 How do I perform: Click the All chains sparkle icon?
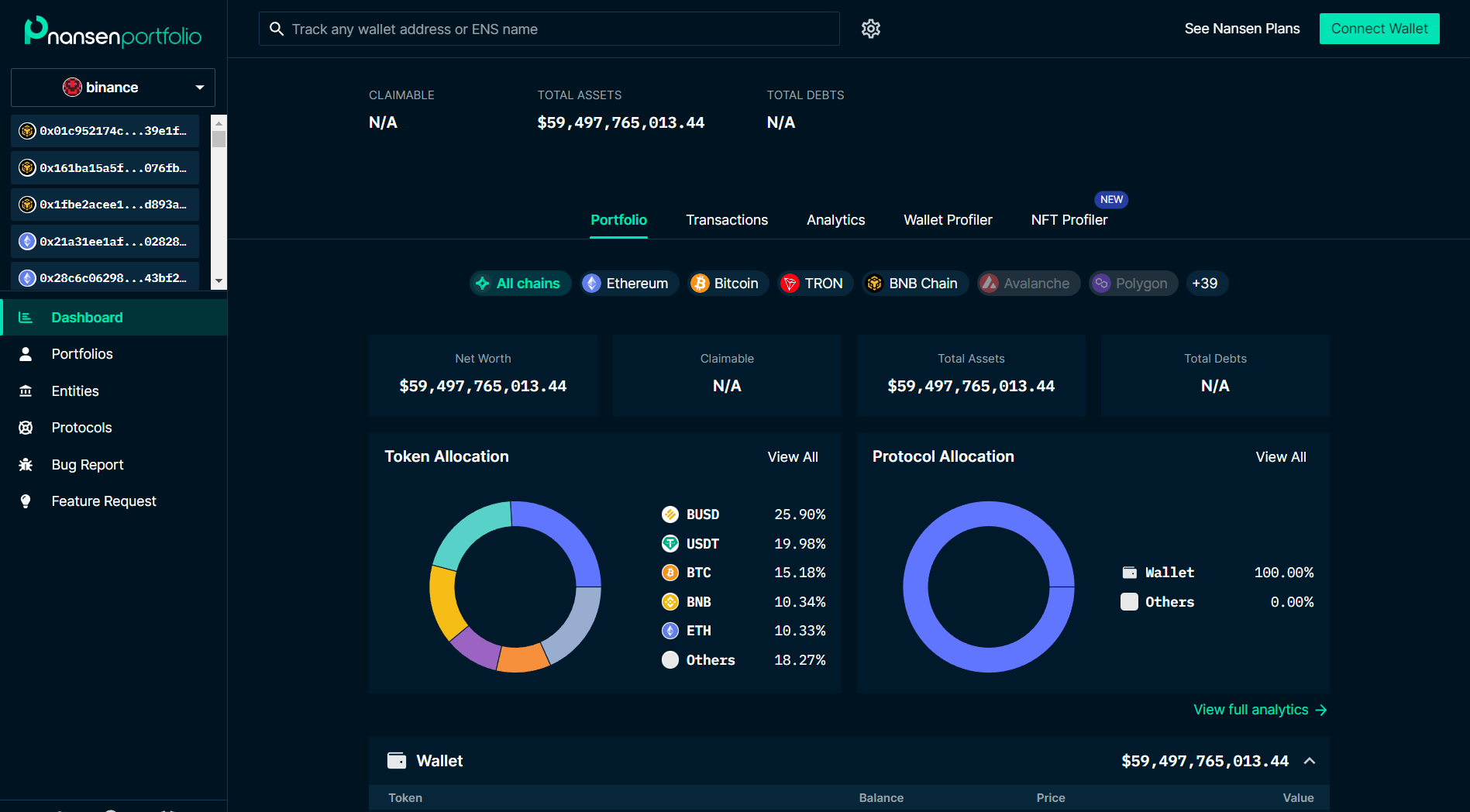click(483, 284)
